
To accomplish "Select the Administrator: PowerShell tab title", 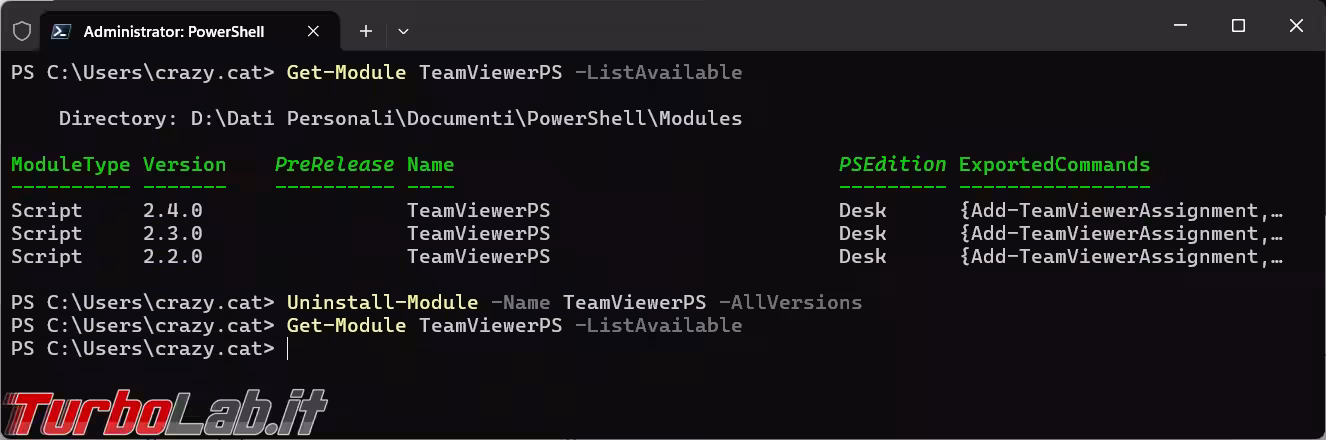I will [174, 32].
